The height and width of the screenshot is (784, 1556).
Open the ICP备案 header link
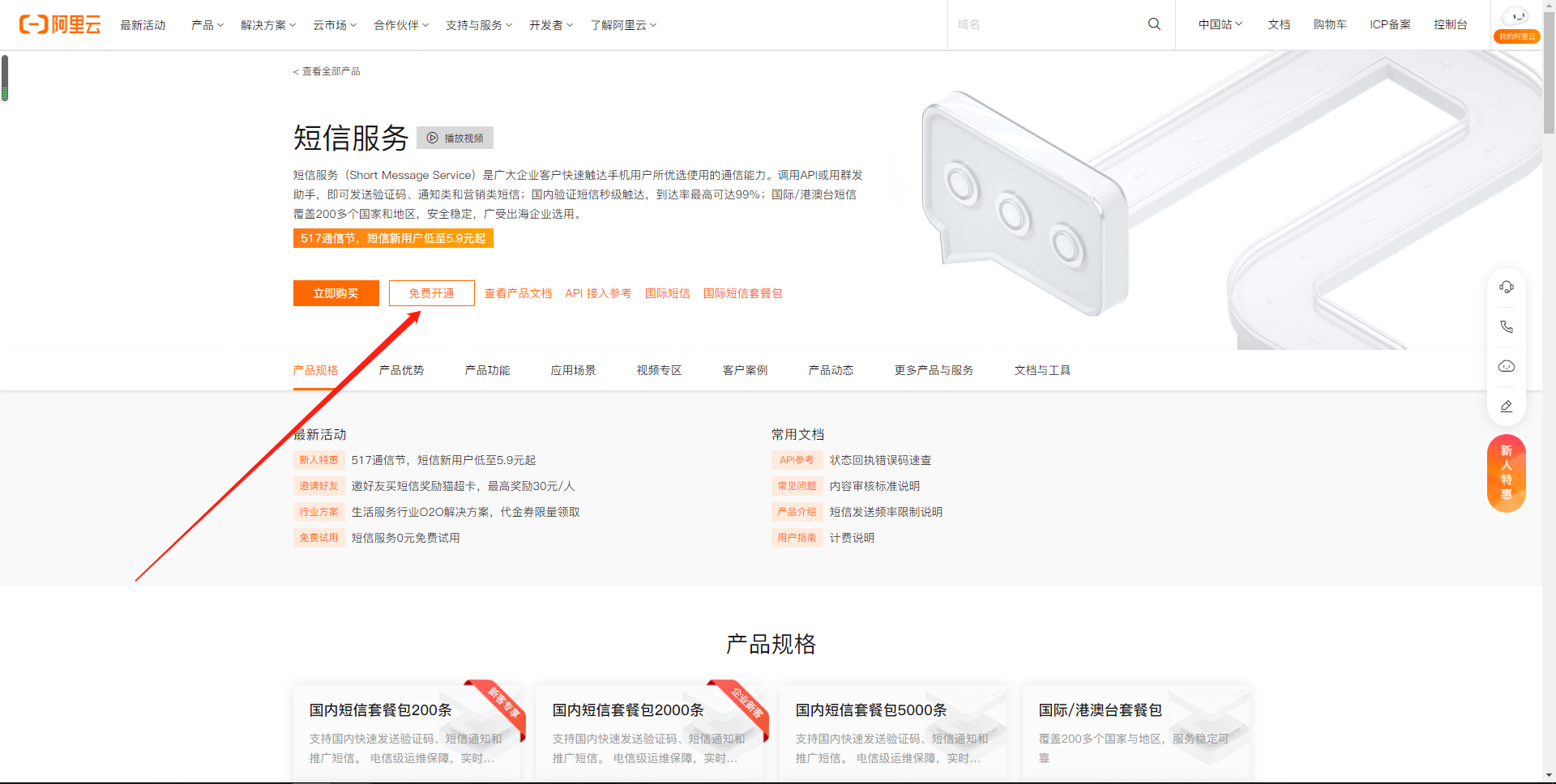(x=1390, y=24)
